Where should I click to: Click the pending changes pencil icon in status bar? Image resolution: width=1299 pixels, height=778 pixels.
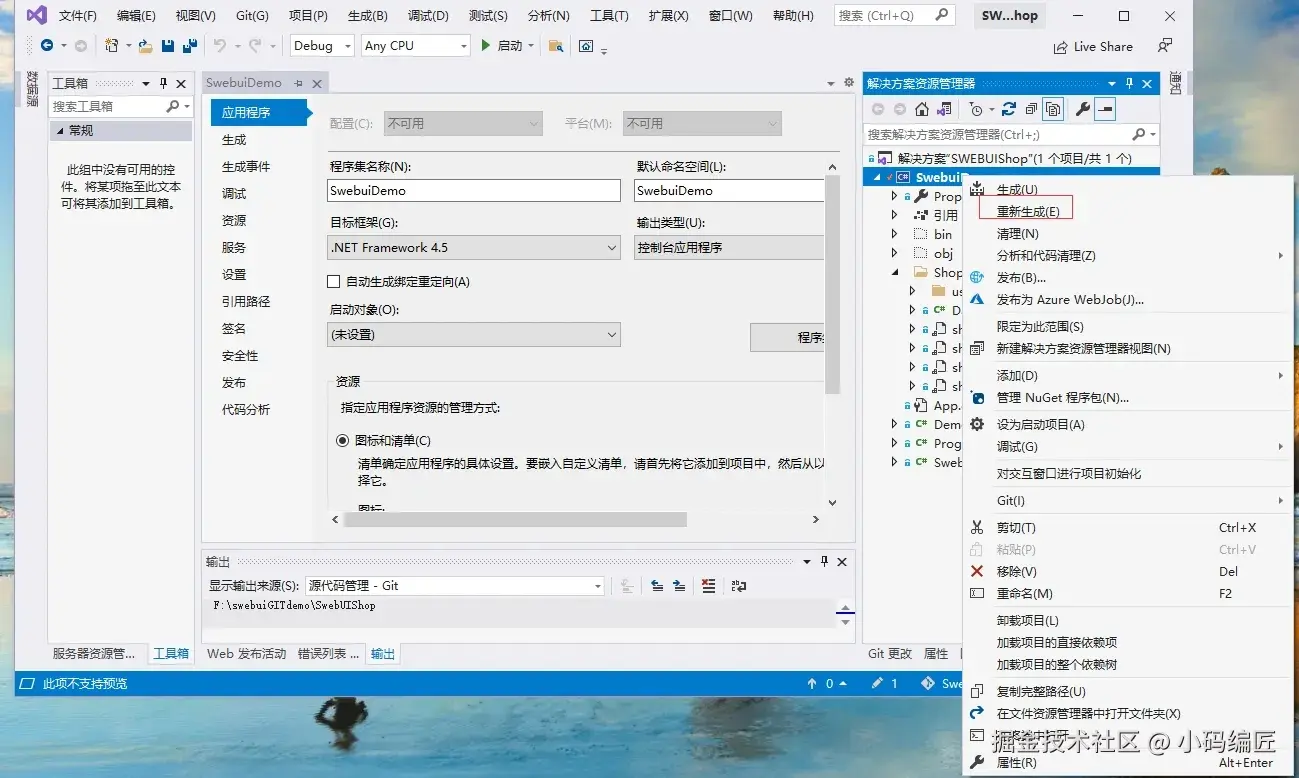tap(877, 684)
